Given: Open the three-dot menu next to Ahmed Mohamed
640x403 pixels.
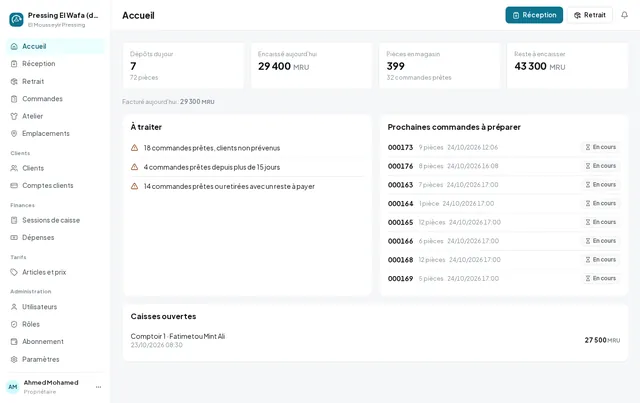Looking at the screenshot, I should [x=98, y=387].
